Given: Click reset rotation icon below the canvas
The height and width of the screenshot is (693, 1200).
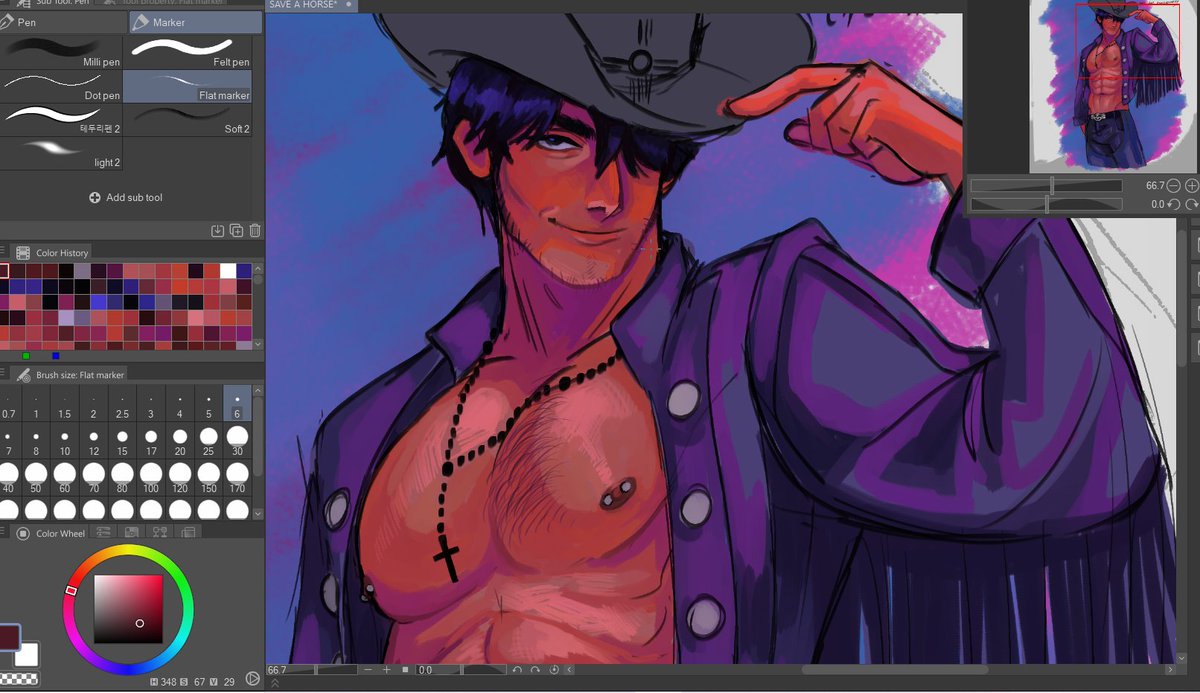Looking at the screenshot, I should [552, 670].
